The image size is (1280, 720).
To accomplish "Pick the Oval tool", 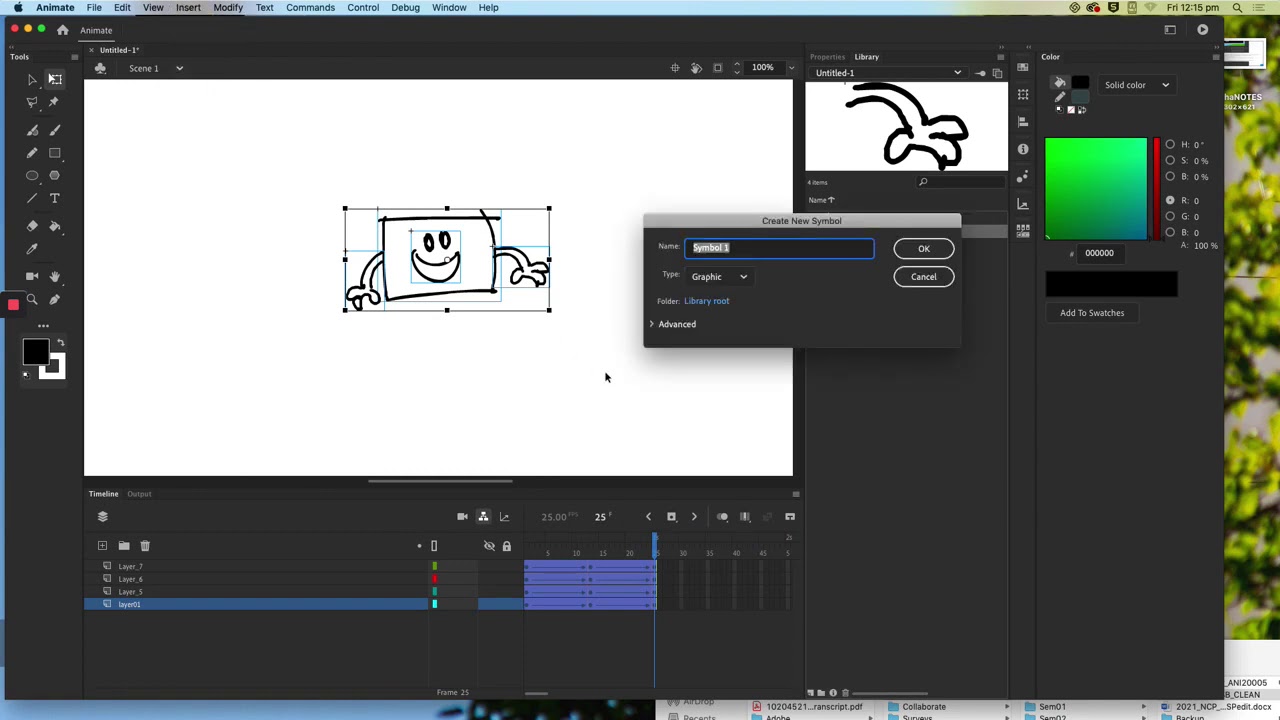I will [x=32, y=176].
